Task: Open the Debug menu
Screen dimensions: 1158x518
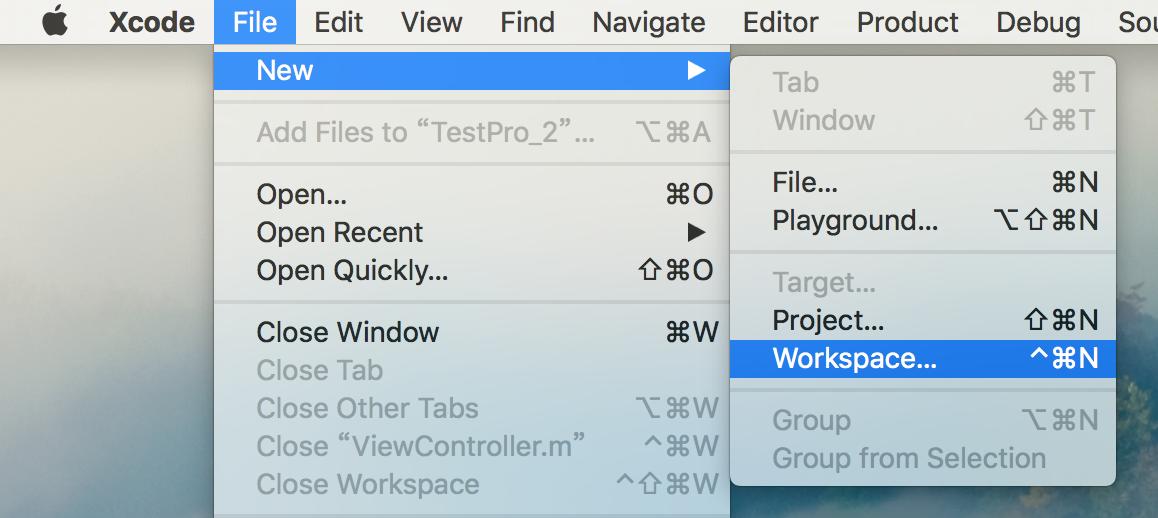Action: click(1038, 22)
